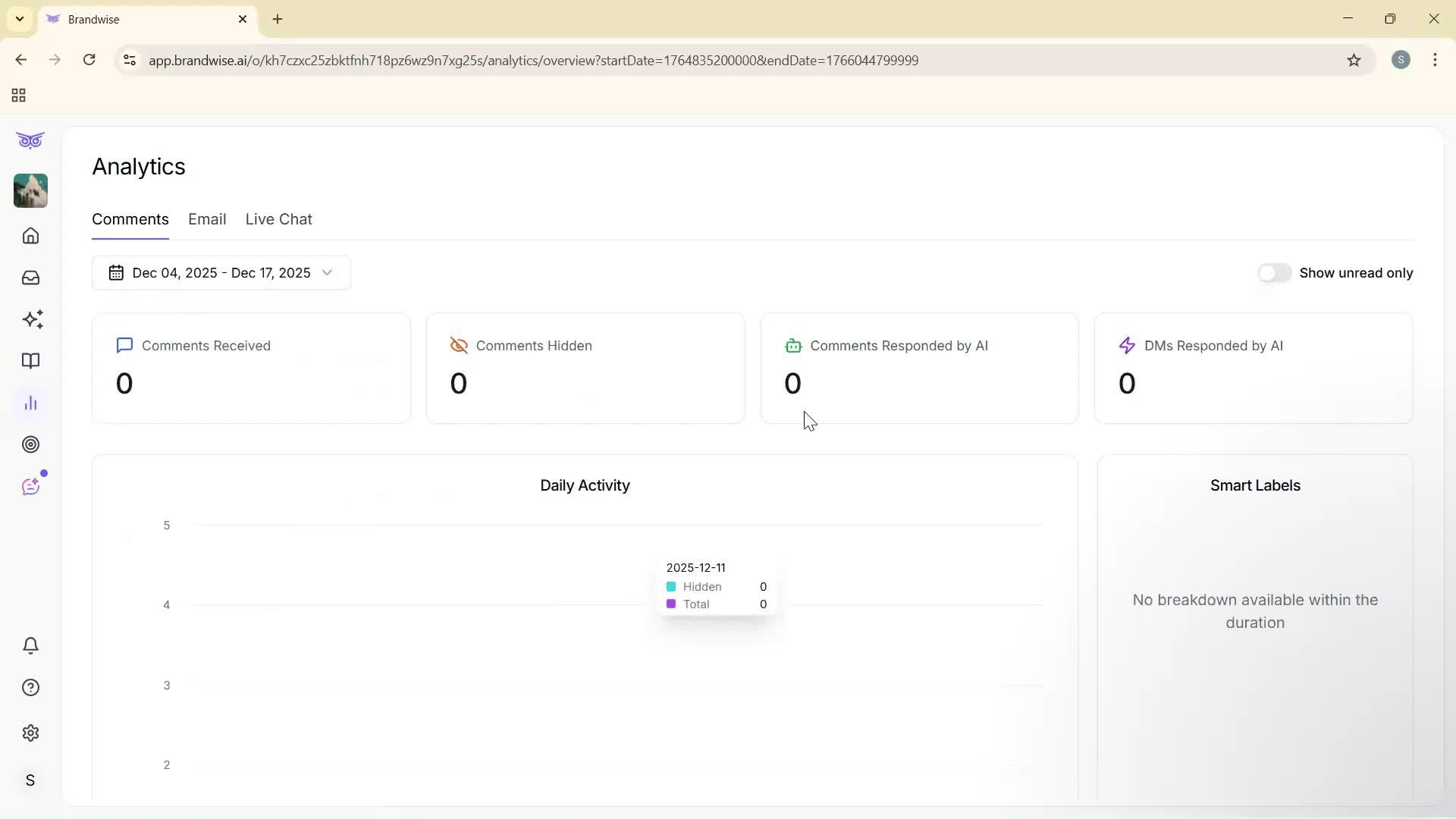Viewport: 1456px width, 819px height.
Task: Open notifications via the bell icon
Action: tap(30, 645)
